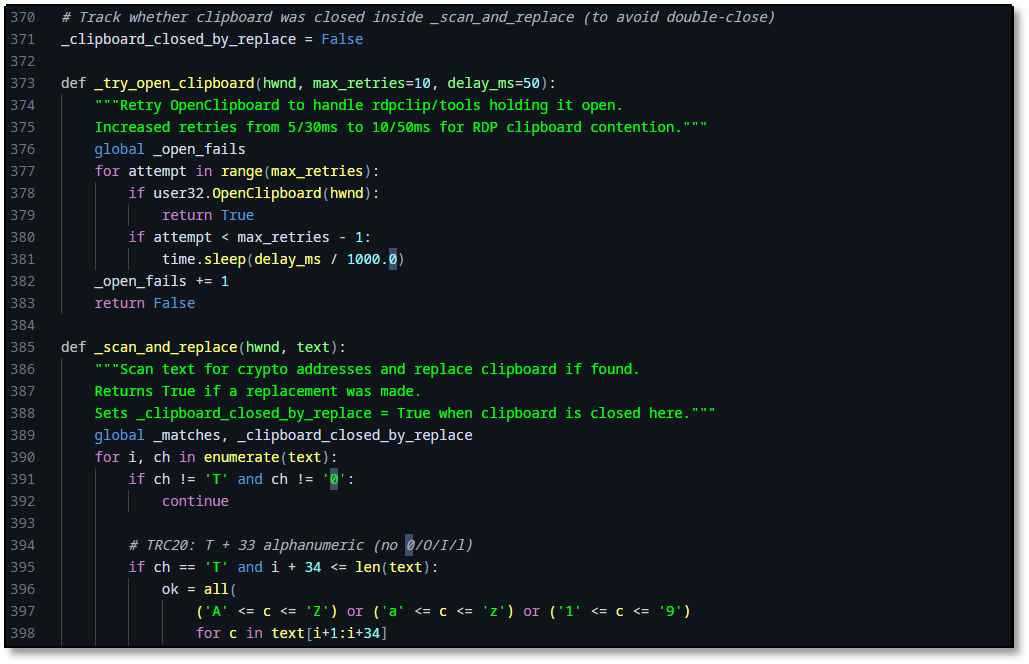Click the 'range' builtin call
1029x664 pixels.
coord(242,171)
